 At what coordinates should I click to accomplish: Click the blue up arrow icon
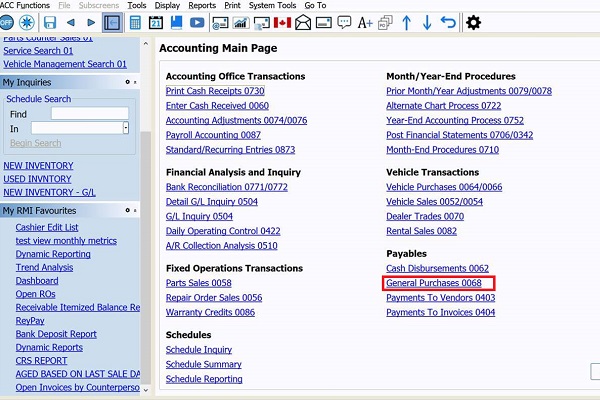point(406,22)
